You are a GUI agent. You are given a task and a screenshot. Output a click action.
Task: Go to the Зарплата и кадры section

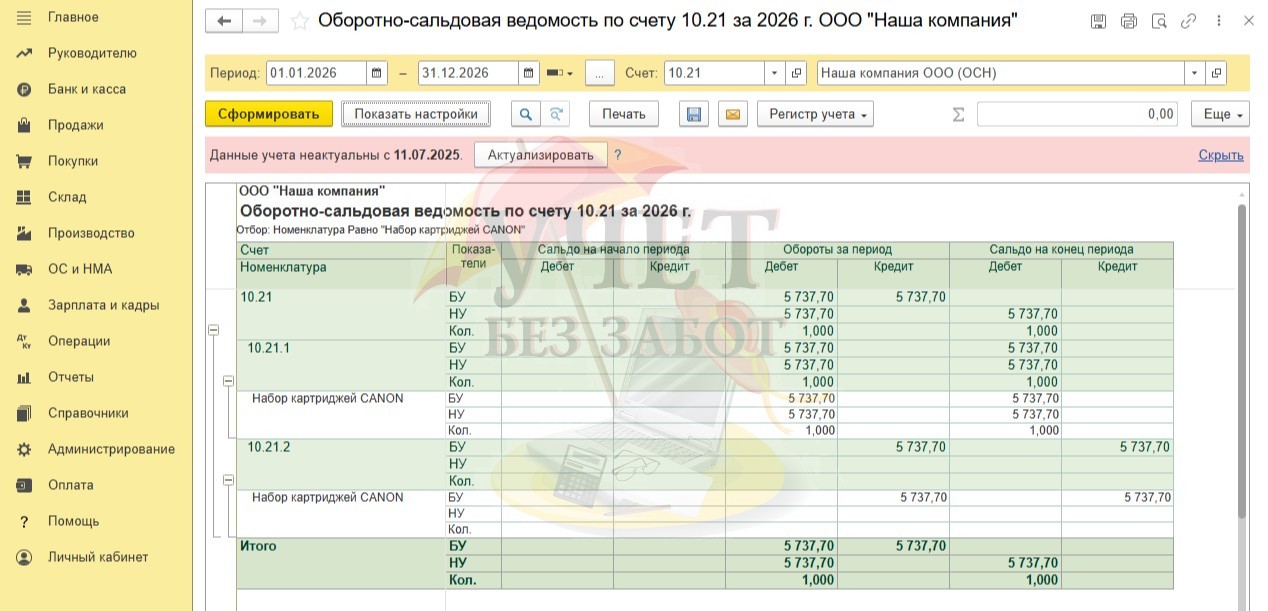(x=103, y=305)
